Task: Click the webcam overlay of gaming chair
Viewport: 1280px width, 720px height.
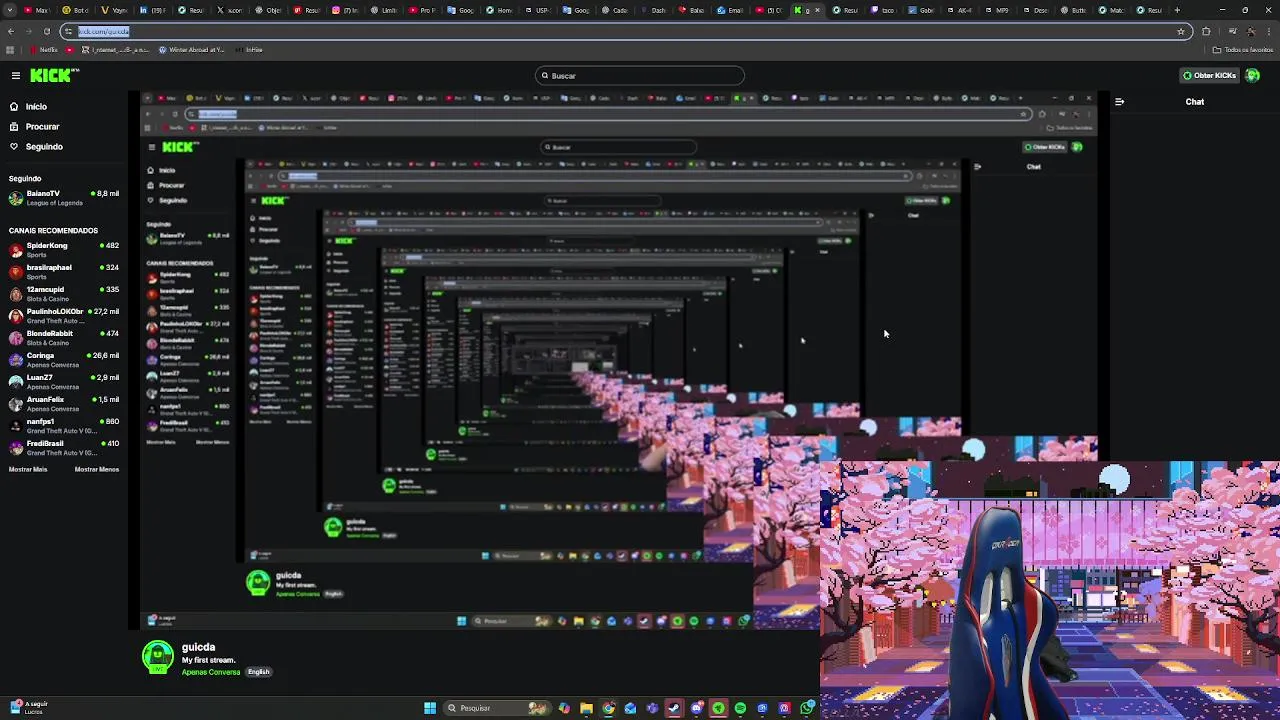Action: point(1050,590)
